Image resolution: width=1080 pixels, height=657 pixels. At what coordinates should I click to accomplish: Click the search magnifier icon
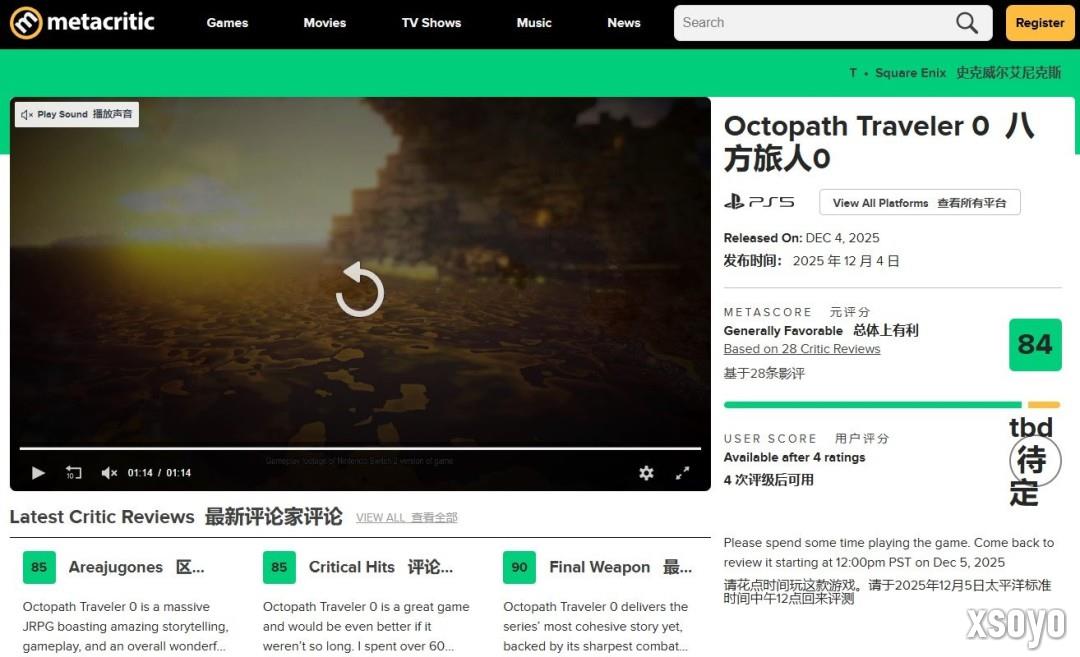965,22
